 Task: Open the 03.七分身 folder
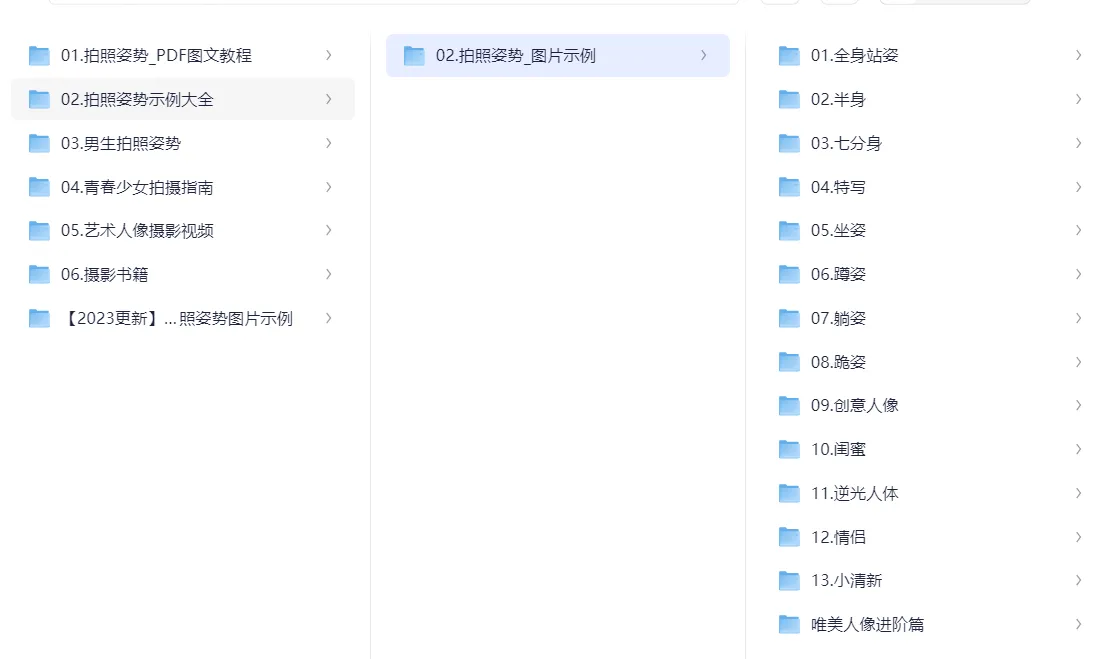(845, 143)
